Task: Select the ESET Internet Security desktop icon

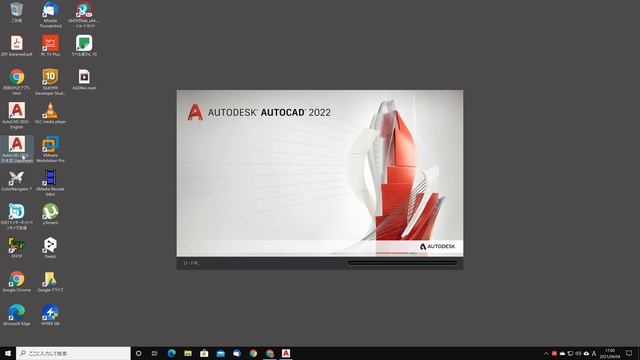Action: pos(16,217)
